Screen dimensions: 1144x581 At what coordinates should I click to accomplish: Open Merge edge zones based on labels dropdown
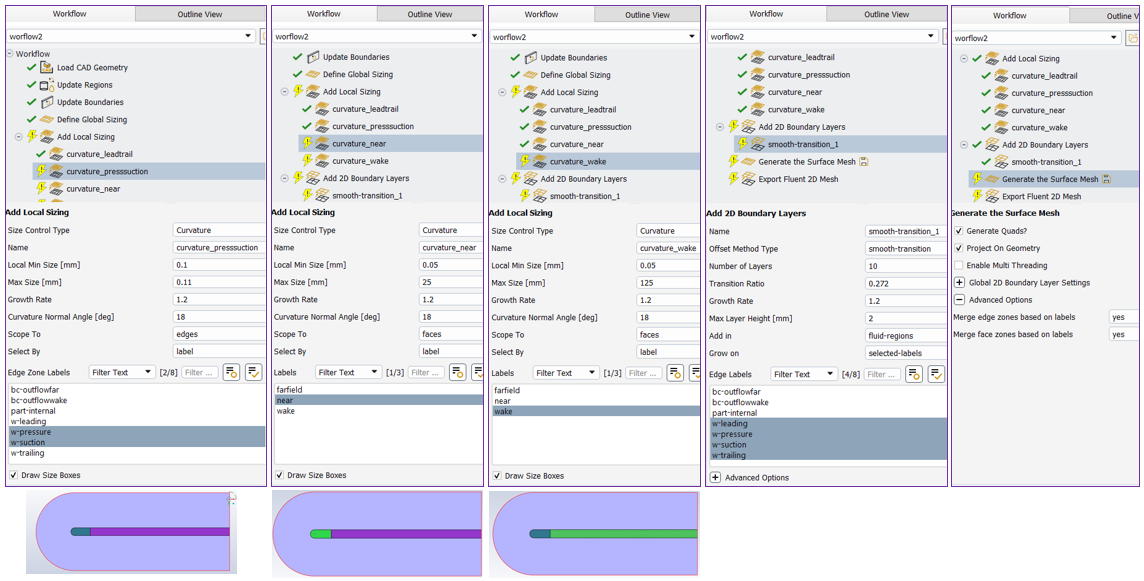coord(1123,317)
